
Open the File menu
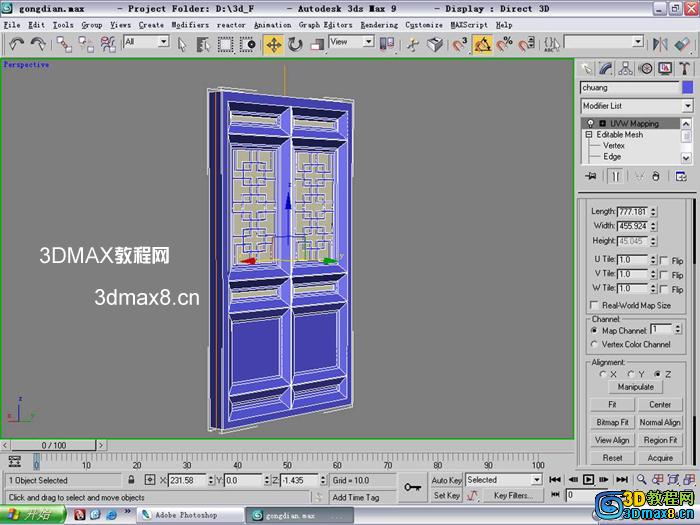coord(12,25)
